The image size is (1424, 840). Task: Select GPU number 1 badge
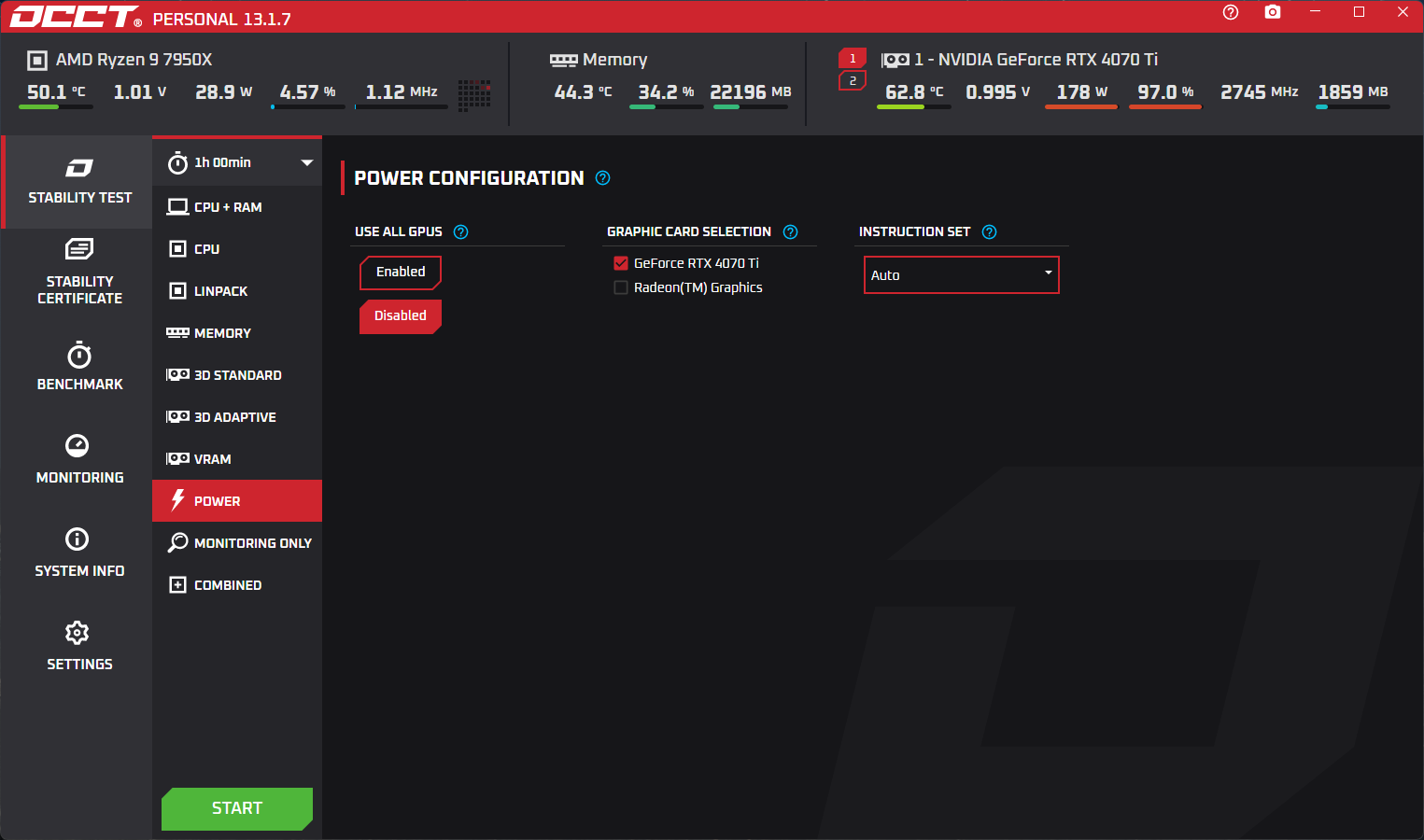[x=853, y=58]
